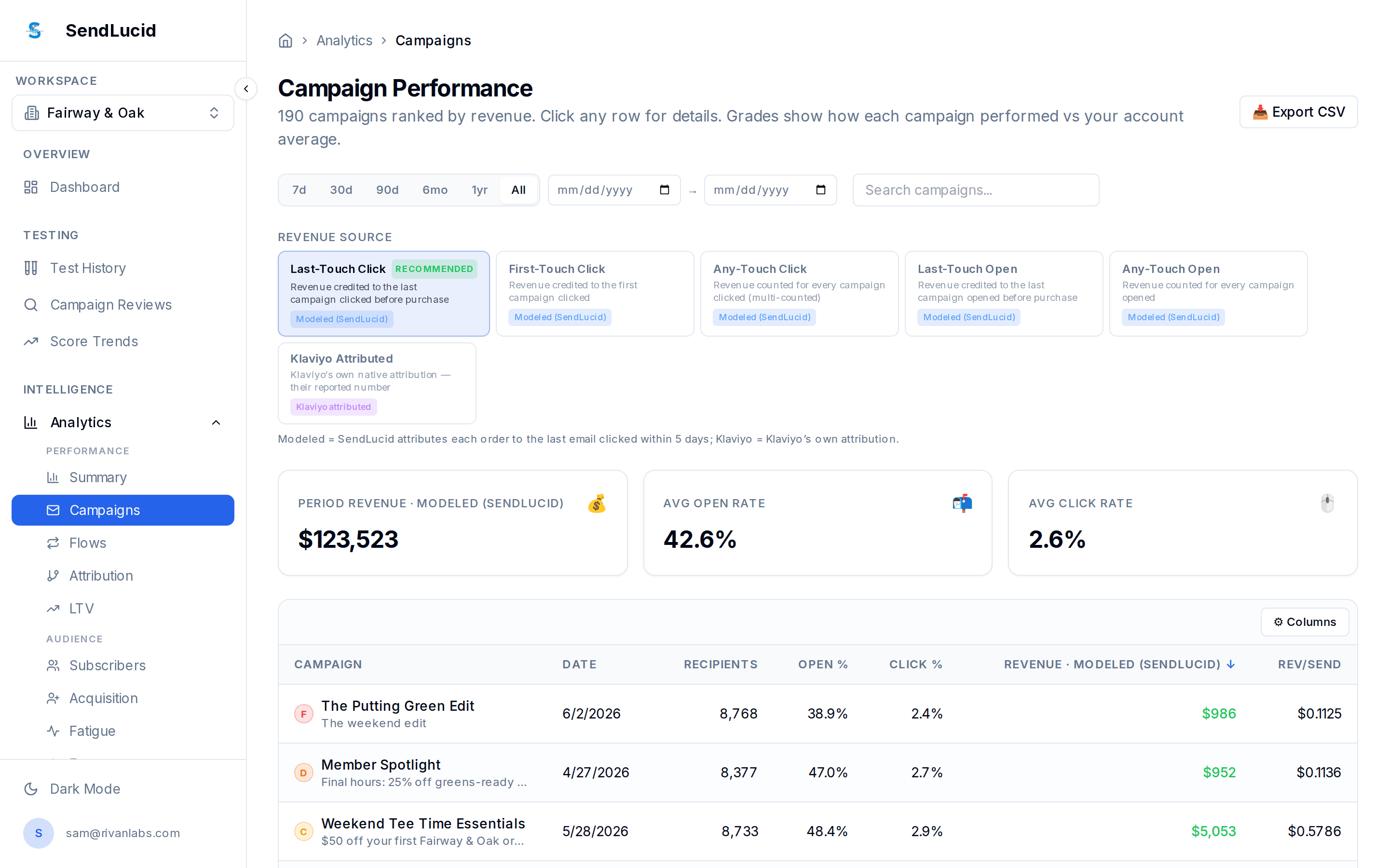Click the F grade badge for Putting Green Edit
Viewport: 1389px width, 868px height.
pyautogui.click(x=304, y=714)
